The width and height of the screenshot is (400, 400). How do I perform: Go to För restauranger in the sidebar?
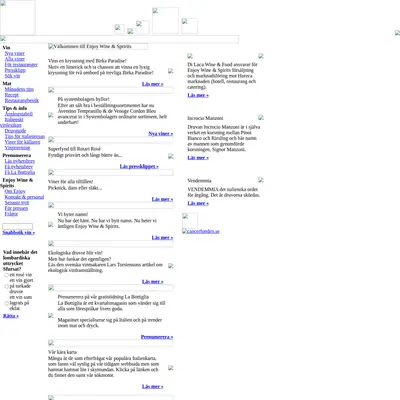pos(21,65)
